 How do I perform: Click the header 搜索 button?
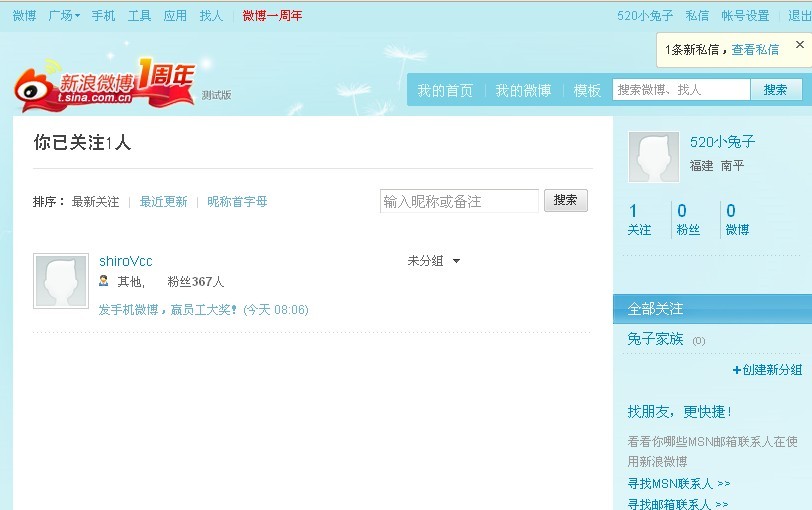[x=776, y=90]
